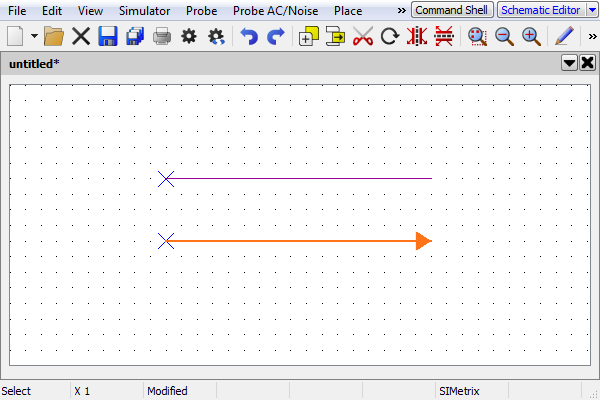Expand the menu bar overflow chevron

pos(402,10)
